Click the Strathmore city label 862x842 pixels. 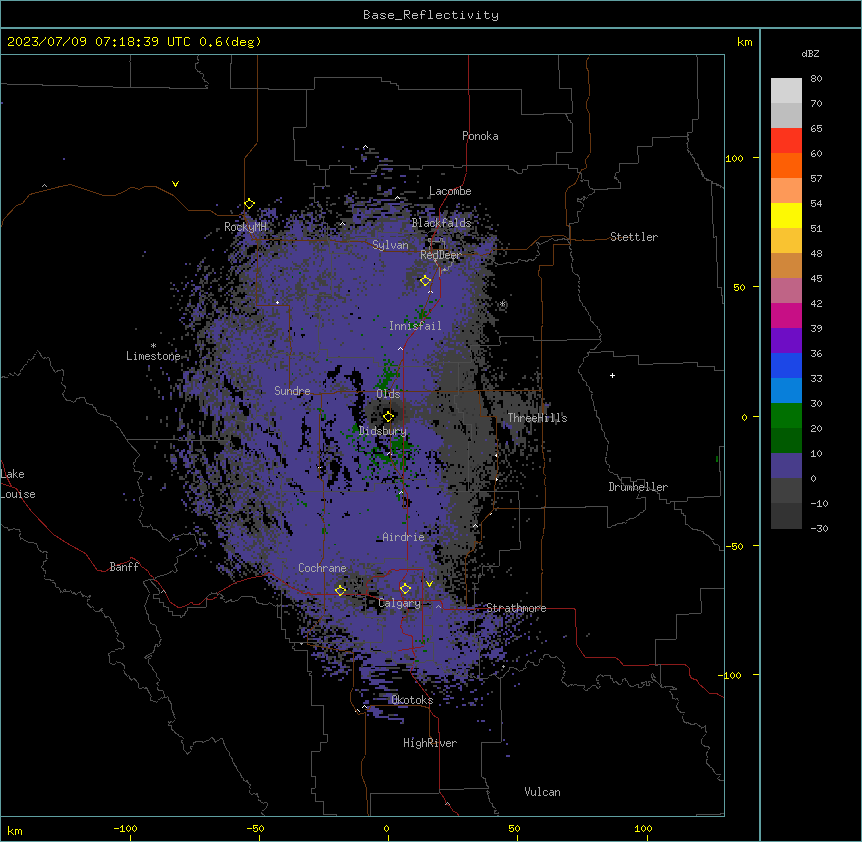click(516, 608)
